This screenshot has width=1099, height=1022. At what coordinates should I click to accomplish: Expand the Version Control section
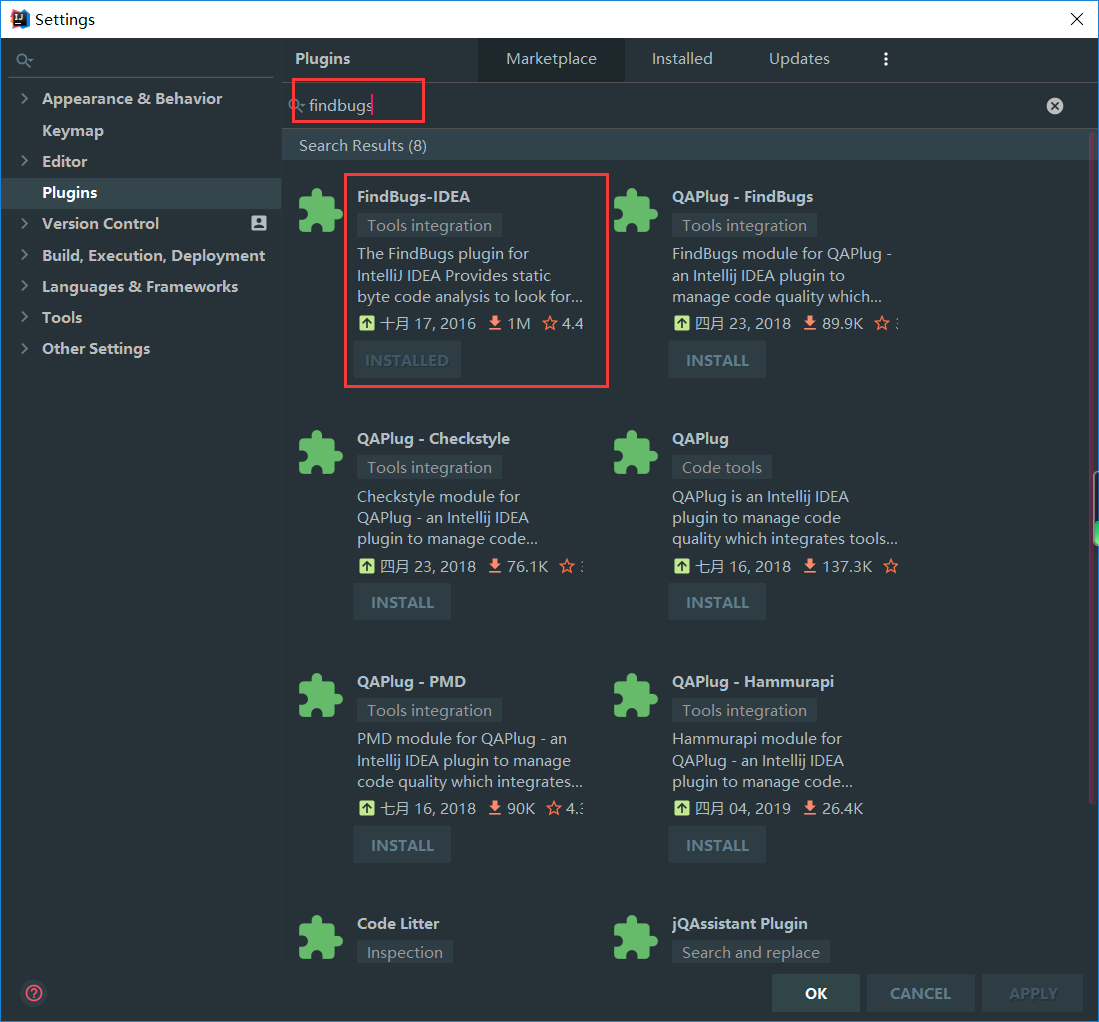pos(24,224)
